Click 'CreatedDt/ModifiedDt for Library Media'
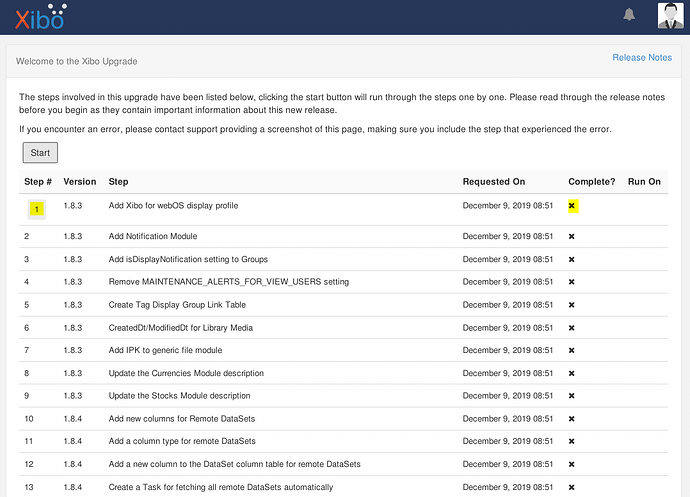The image size is (690, 497). pyautogui.click(x=181, y=328)
